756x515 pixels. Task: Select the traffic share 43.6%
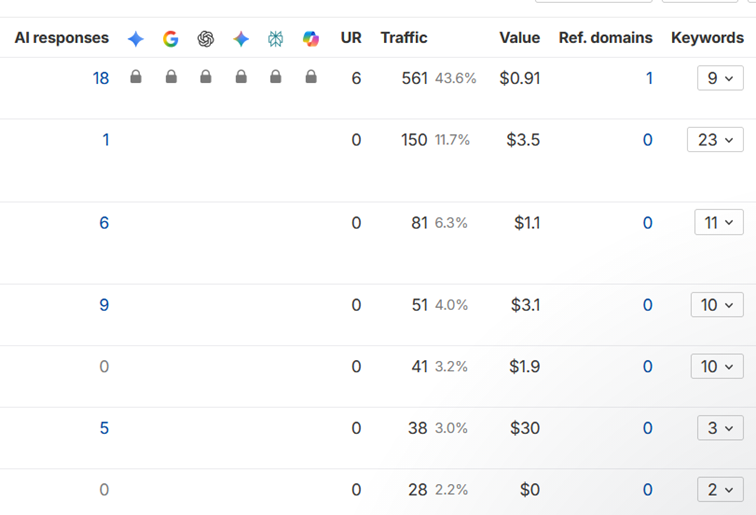pos(456,78)
